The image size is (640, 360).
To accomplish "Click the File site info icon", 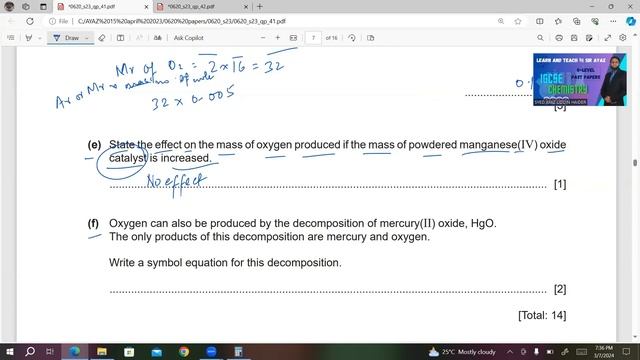I will pyautogui.click(x=58, y=21).
